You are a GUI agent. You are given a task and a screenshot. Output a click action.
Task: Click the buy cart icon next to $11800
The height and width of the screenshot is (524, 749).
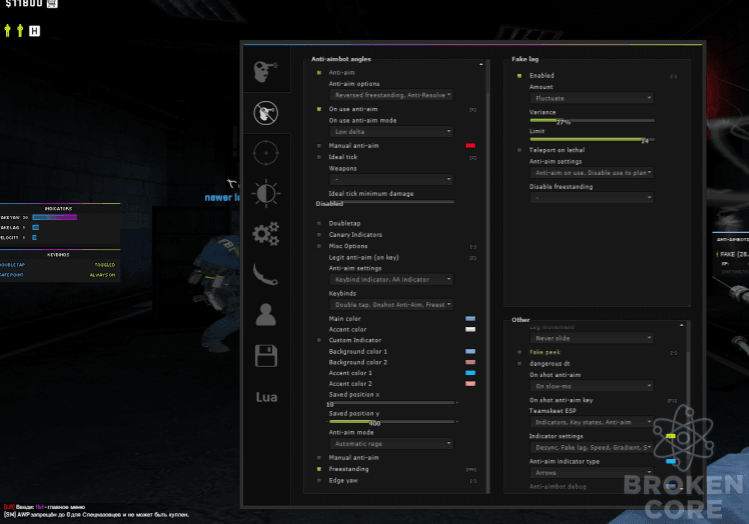point(52,3)
